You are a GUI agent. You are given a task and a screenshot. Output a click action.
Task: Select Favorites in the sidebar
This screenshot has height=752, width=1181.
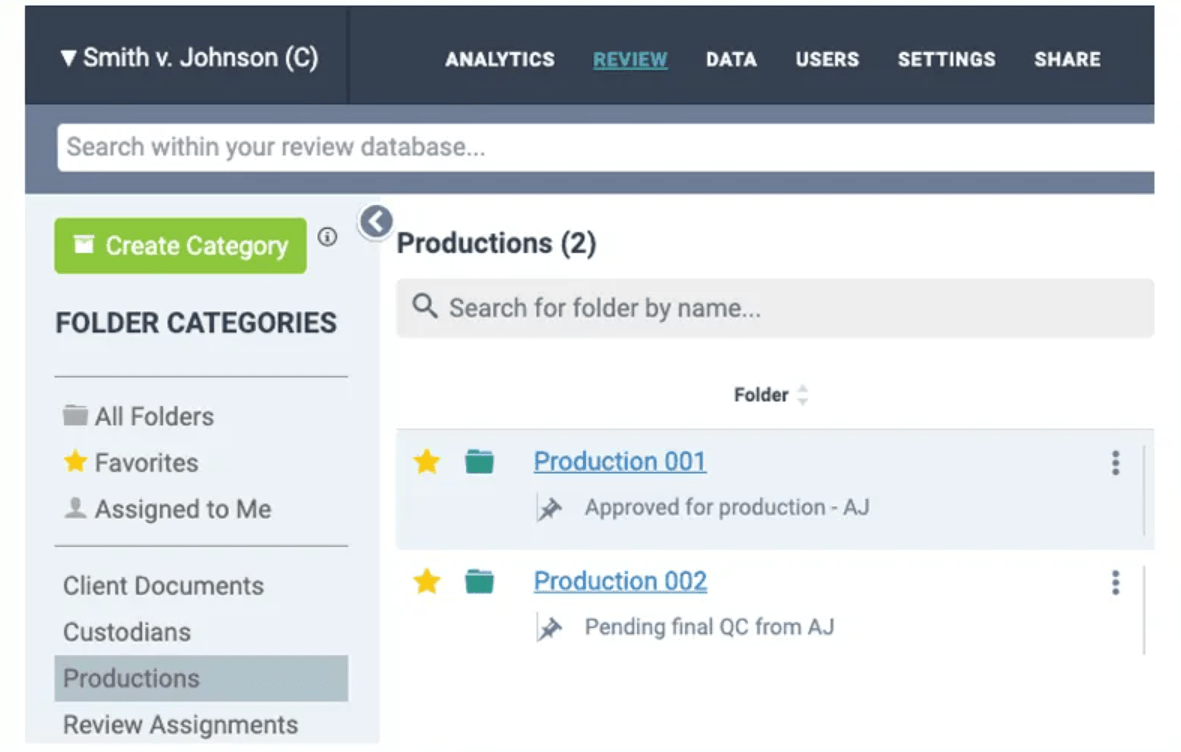coord(131,462)
